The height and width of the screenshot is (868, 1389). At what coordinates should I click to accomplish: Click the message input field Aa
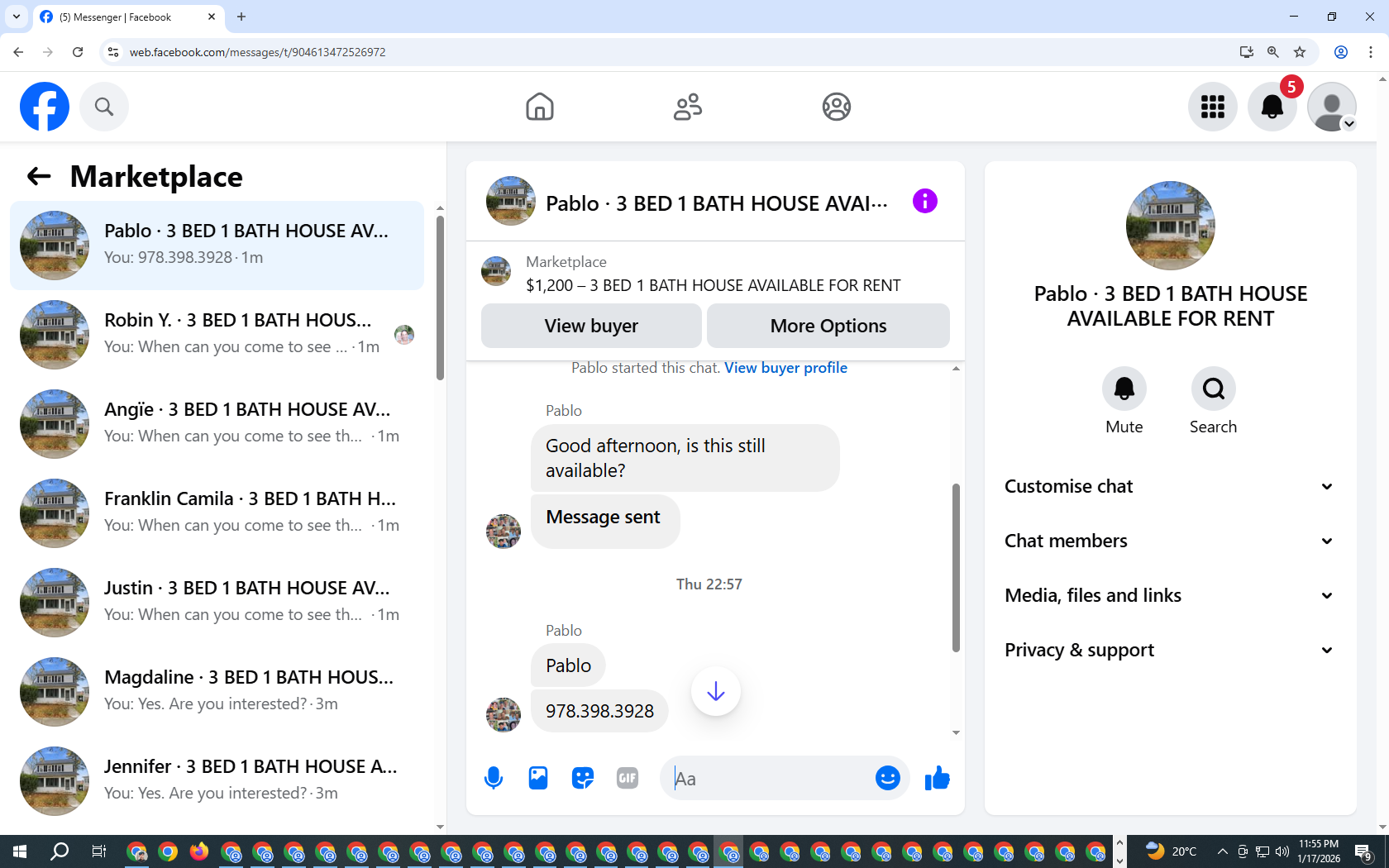tap(769, 778)
